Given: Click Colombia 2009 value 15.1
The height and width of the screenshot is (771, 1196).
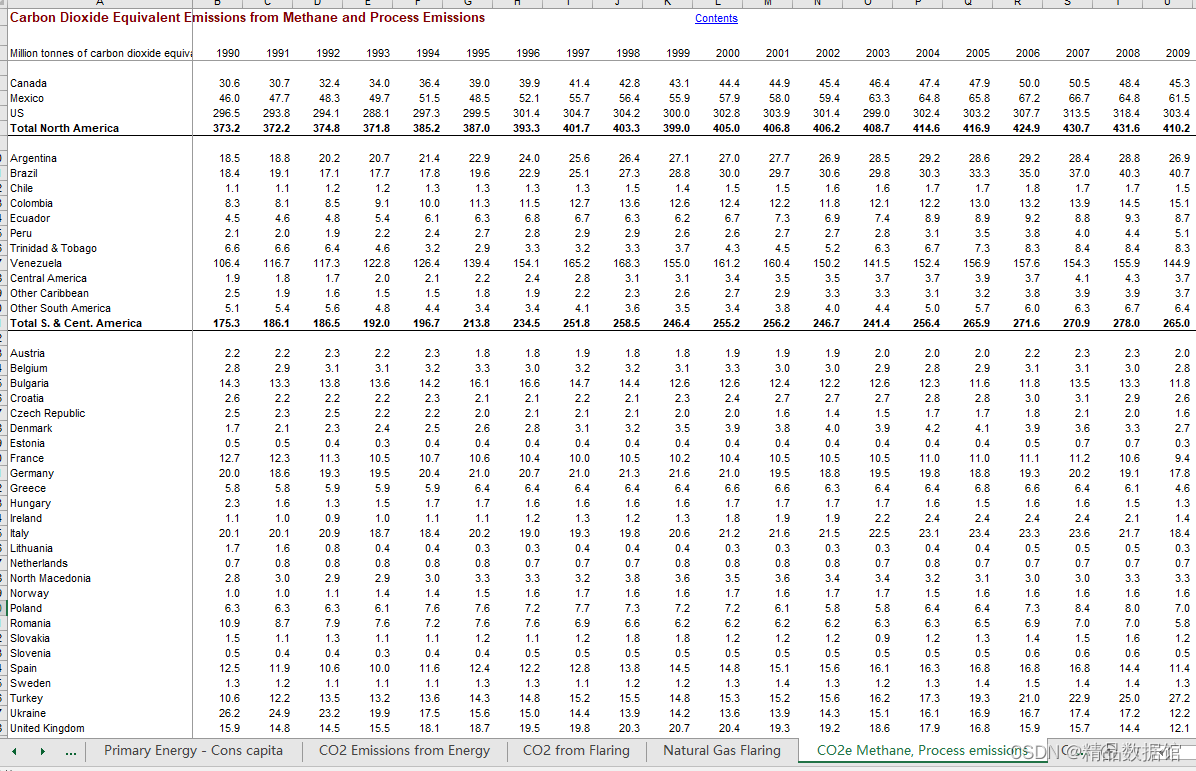Looking at the screenshot, I should (1179, 203).
